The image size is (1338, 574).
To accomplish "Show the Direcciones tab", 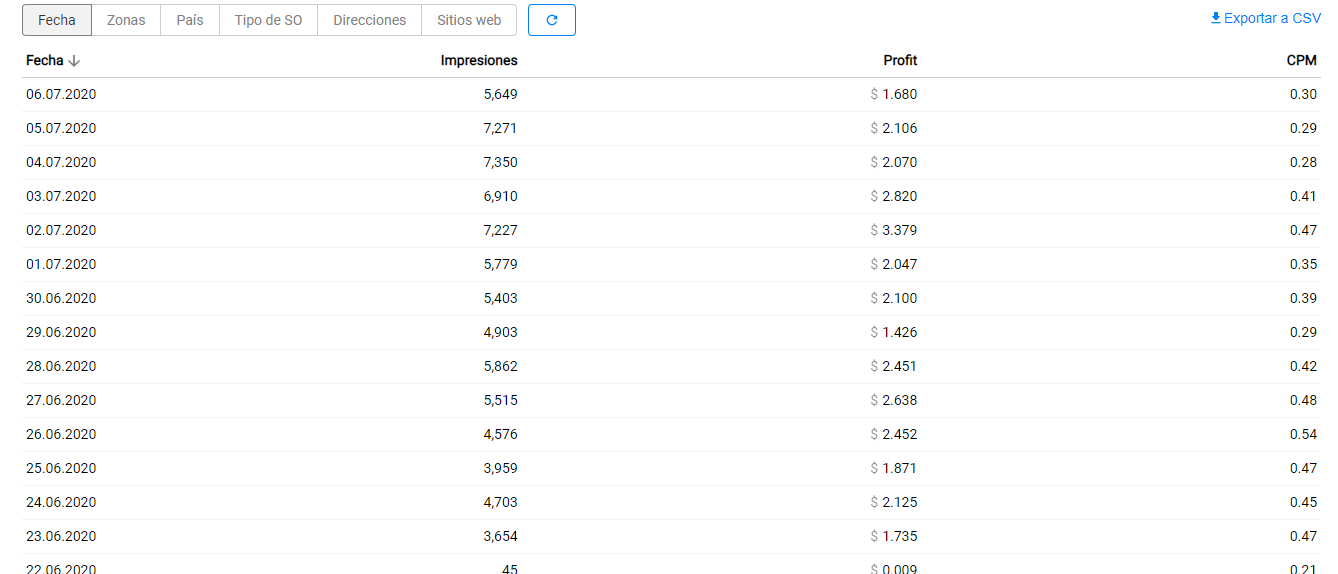I will (x=370, y=20).
